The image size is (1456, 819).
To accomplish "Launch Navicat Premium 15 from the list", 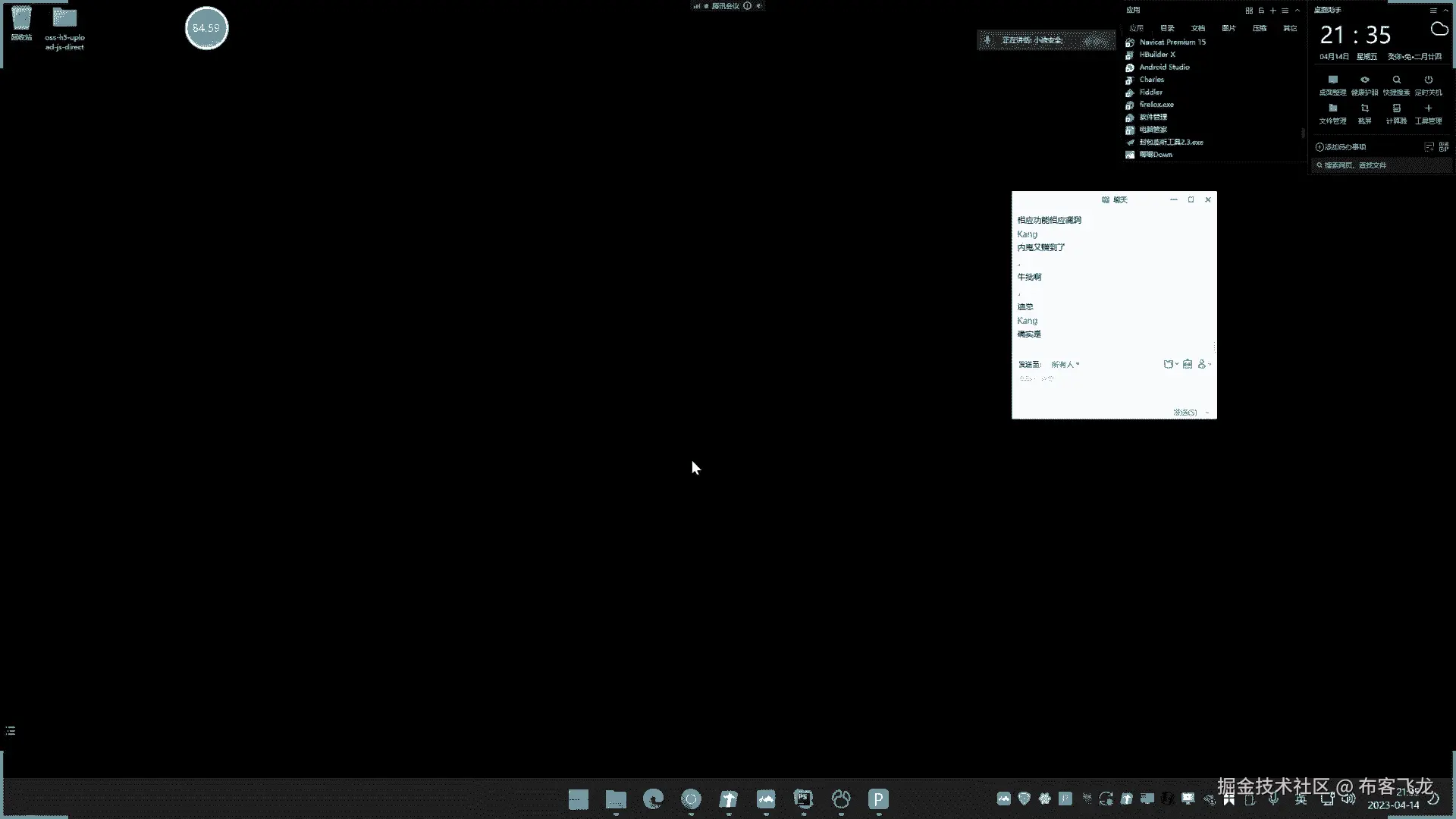I will 1172,42.
